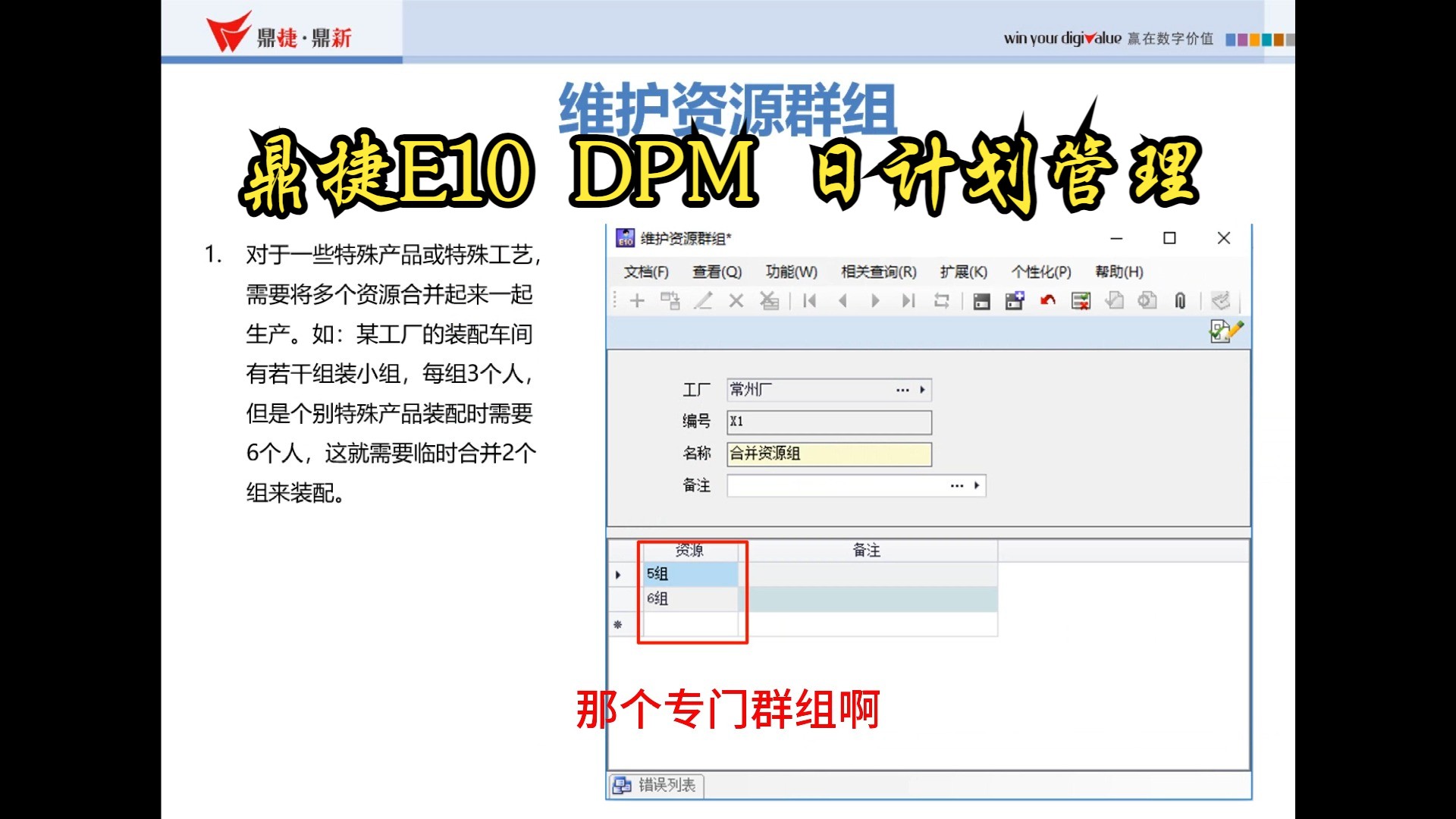1456x819 pixels.
Task: Open the 相关查询(R) menu
Action: [879, 271]
